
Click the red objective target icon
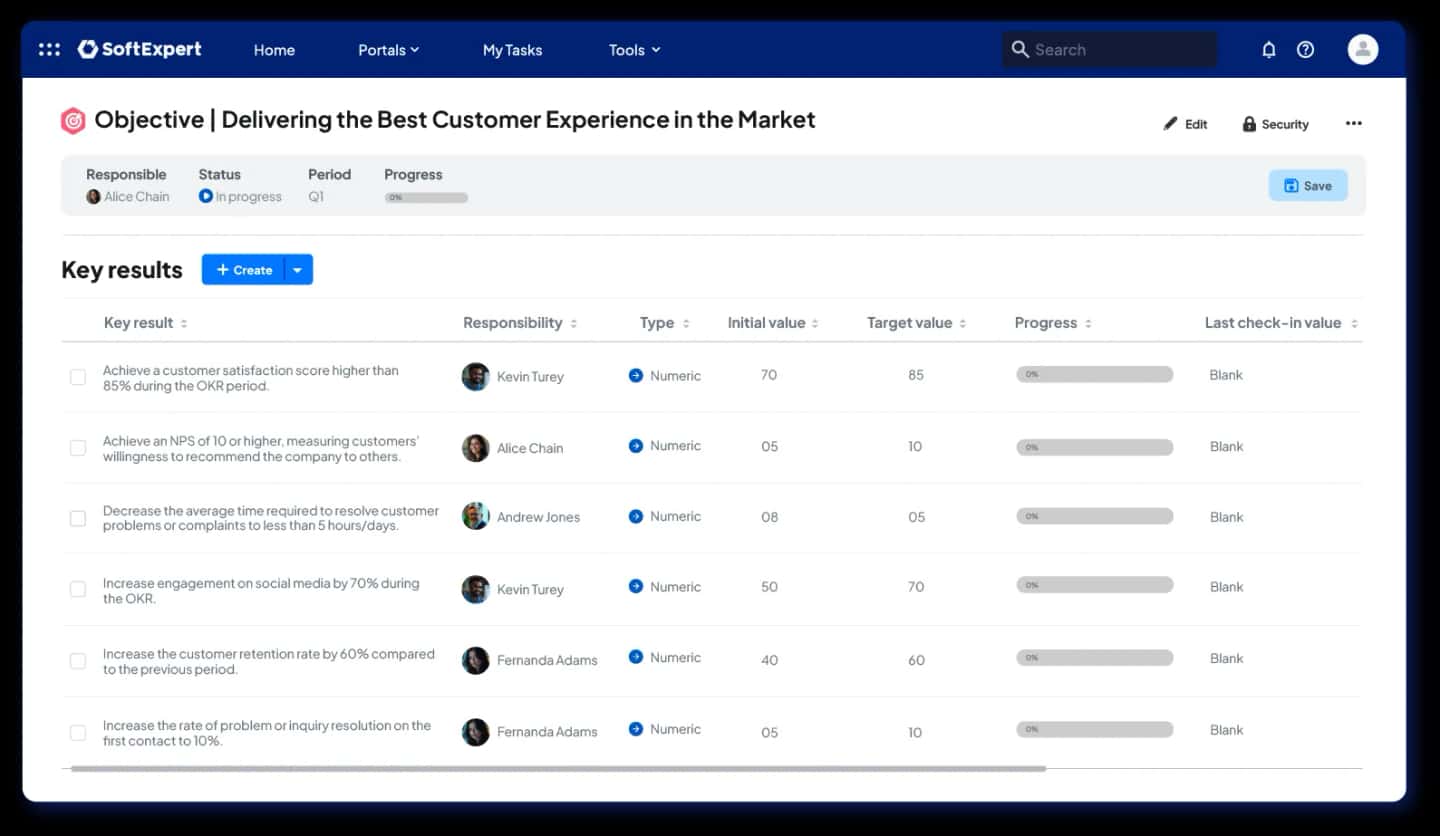[73, 121]
